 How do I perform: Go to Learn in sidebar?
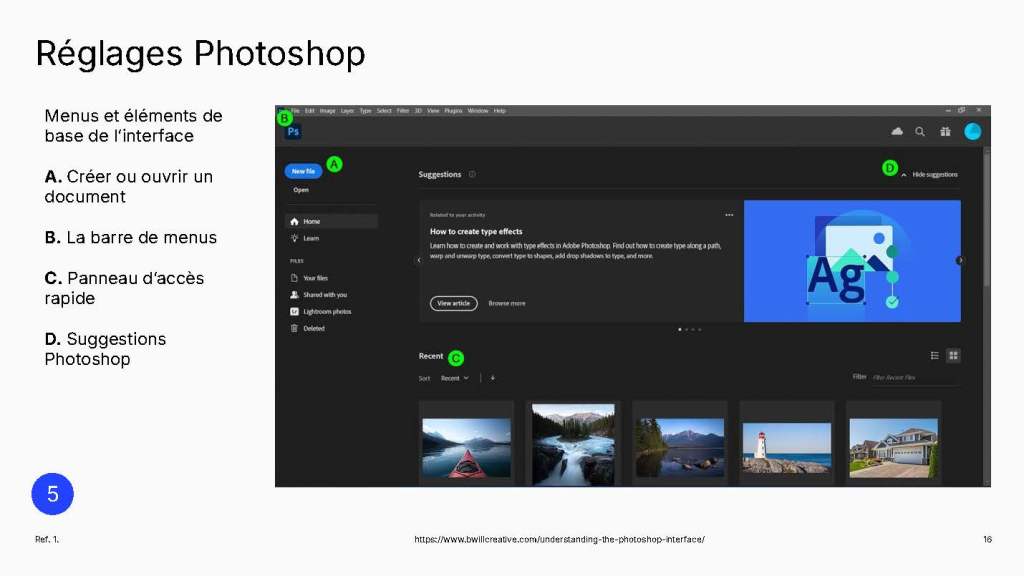tap(306, 238)
